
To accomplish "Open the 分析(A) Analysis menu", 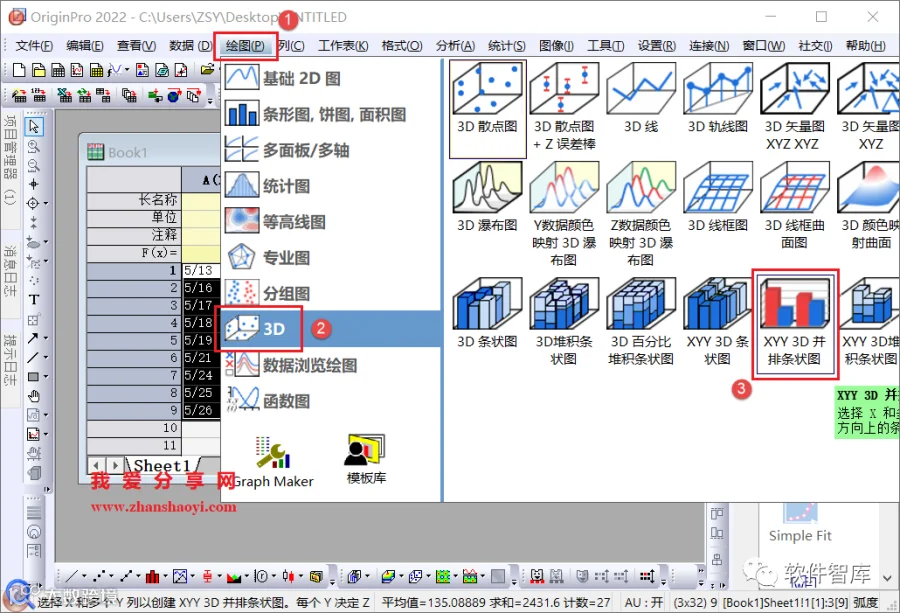I will coord(455,45).
